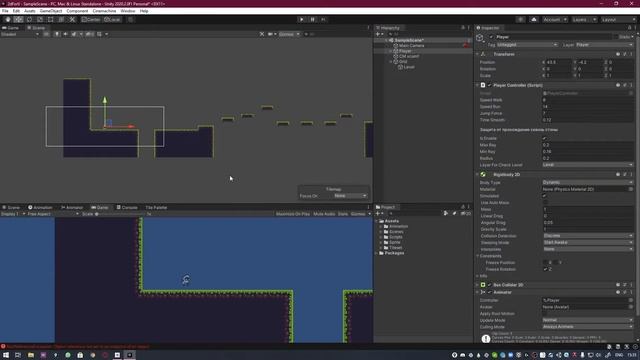The width and height of the screenshot is (640, 360).
Task: Open the Window menu
Action: click(128, 11)
